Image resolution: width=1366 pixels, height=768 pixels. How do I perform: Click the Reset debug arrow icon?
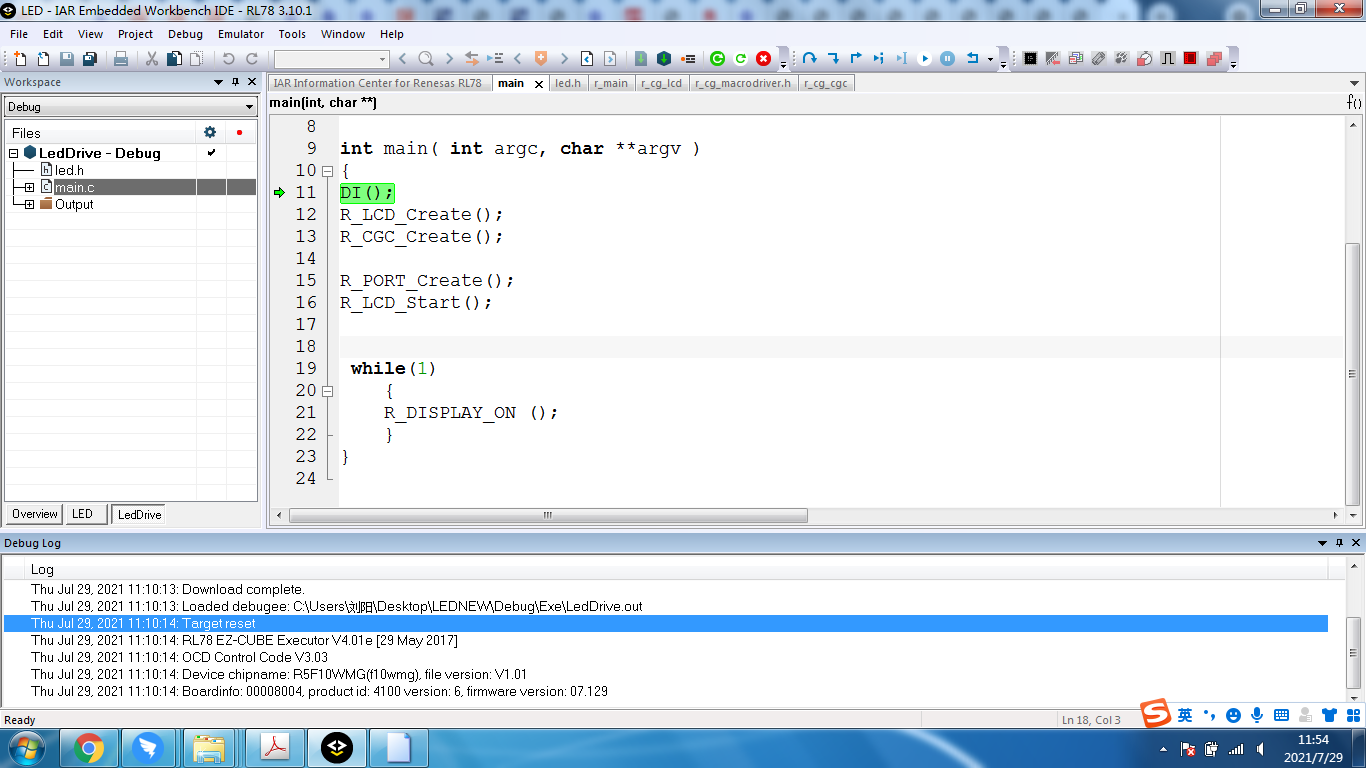pyautogui.click(x=972, y=59)
